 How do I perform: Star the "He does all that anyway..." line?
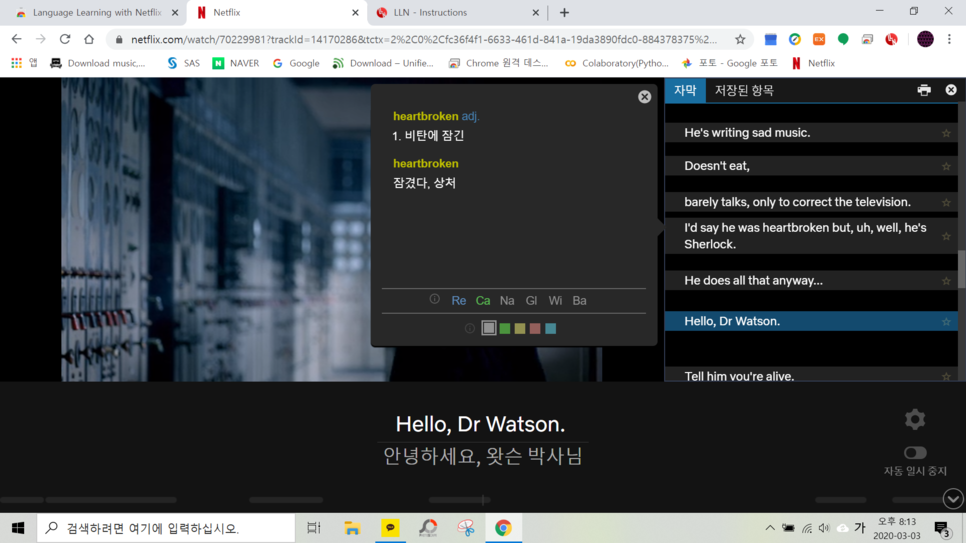946,281
